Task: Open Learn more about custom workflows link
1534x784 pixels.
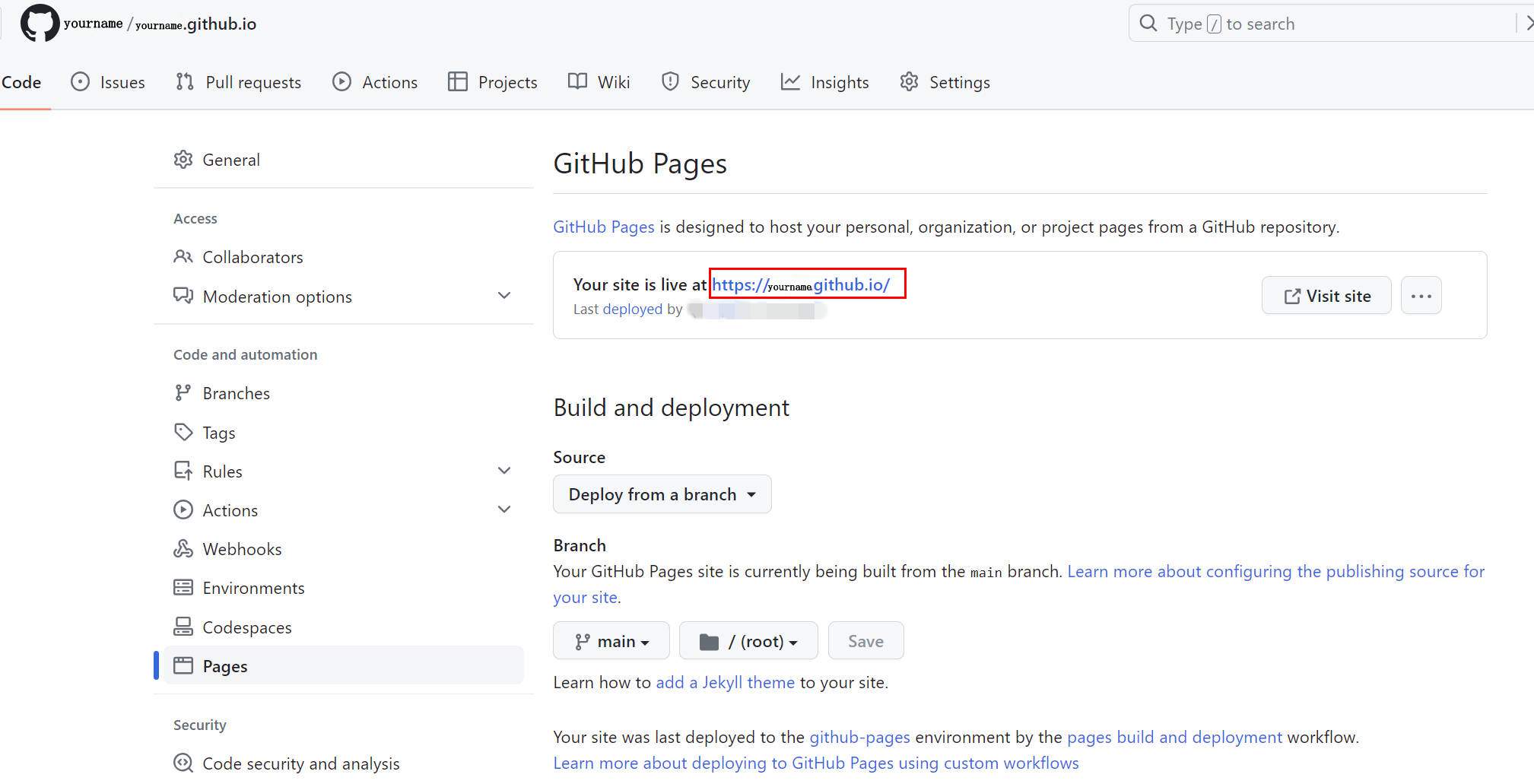Action: 816,763
